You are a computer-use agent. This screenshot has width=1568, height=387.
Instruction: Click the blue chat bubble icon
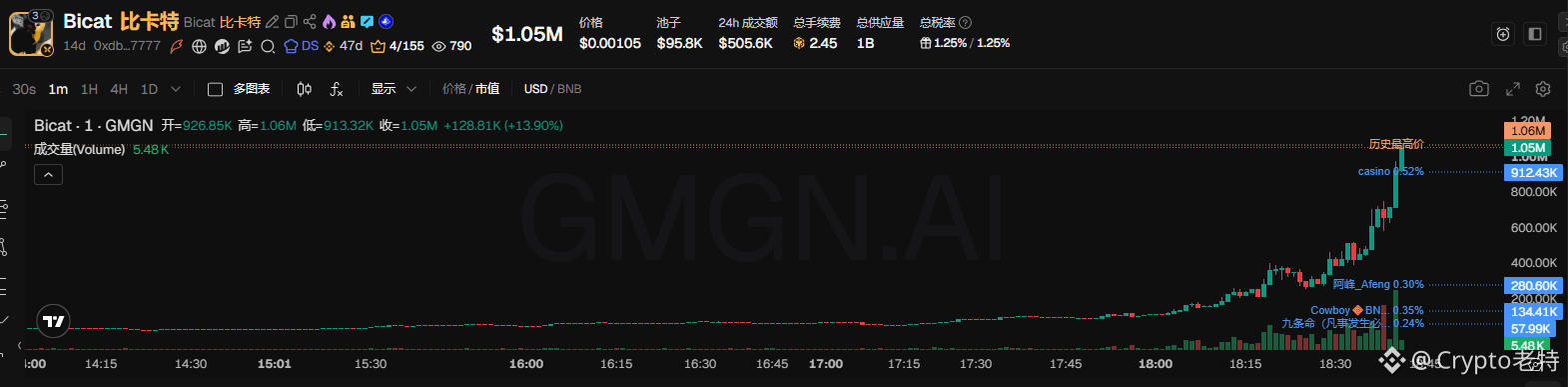pyautogui.click(x=367, y=22)
